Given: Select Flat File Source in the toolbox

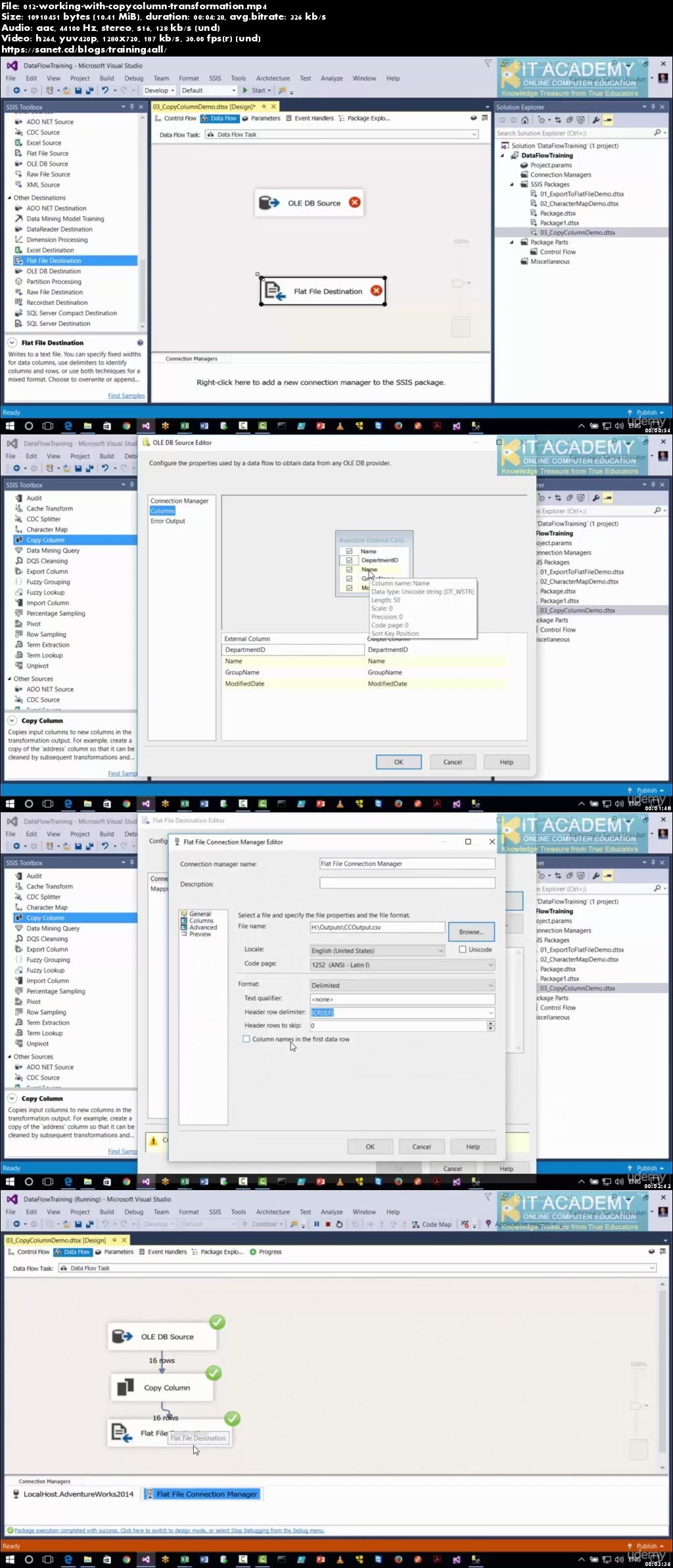Looking at the screenshot, I should [47, 153].
